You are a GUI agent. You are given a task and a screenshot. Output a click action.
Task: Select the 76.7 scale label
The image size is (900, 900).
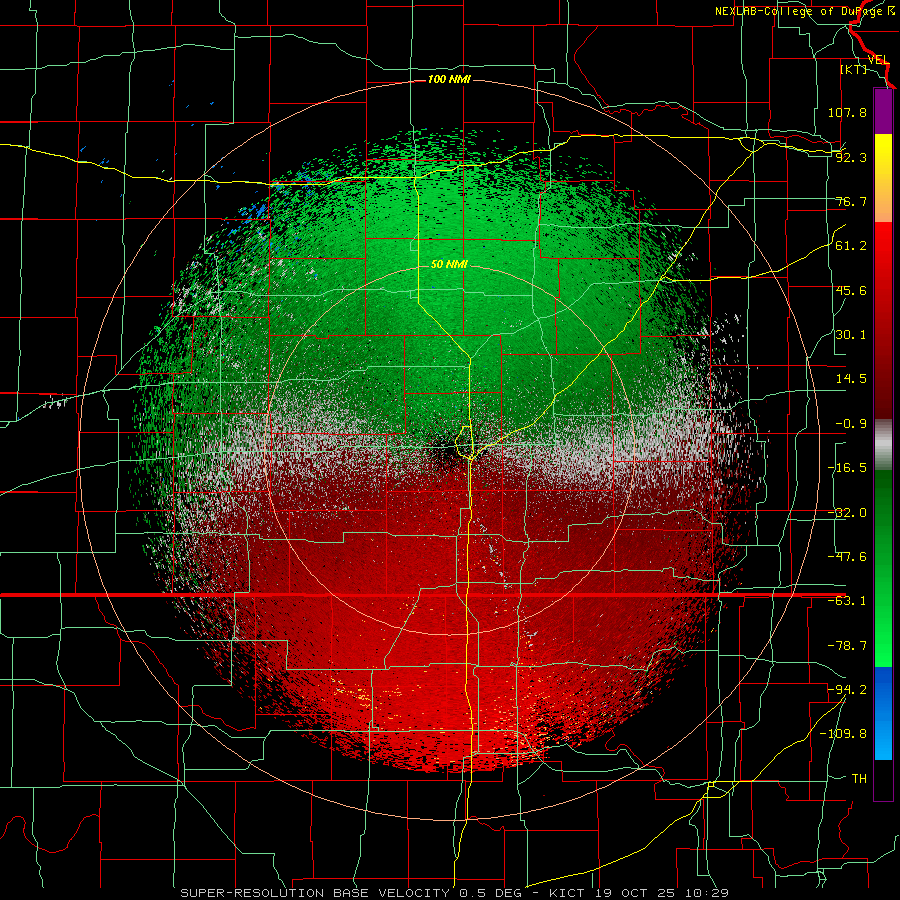tap(851, 201)
